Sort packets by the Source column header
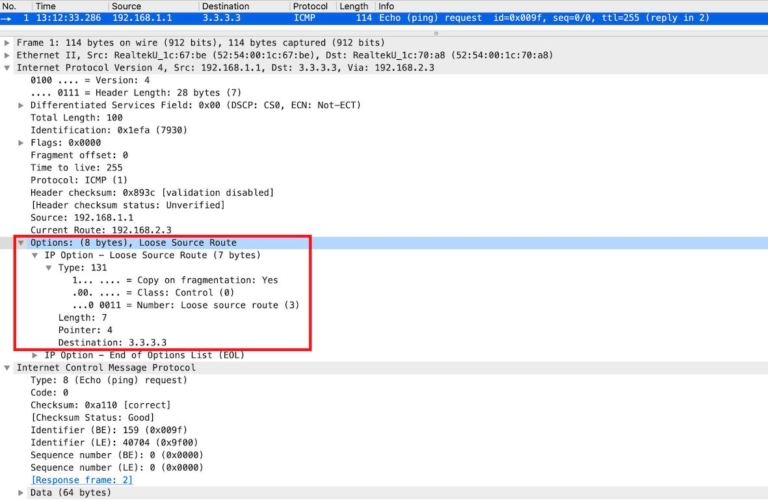768x502 pixels. coord(126,6)
